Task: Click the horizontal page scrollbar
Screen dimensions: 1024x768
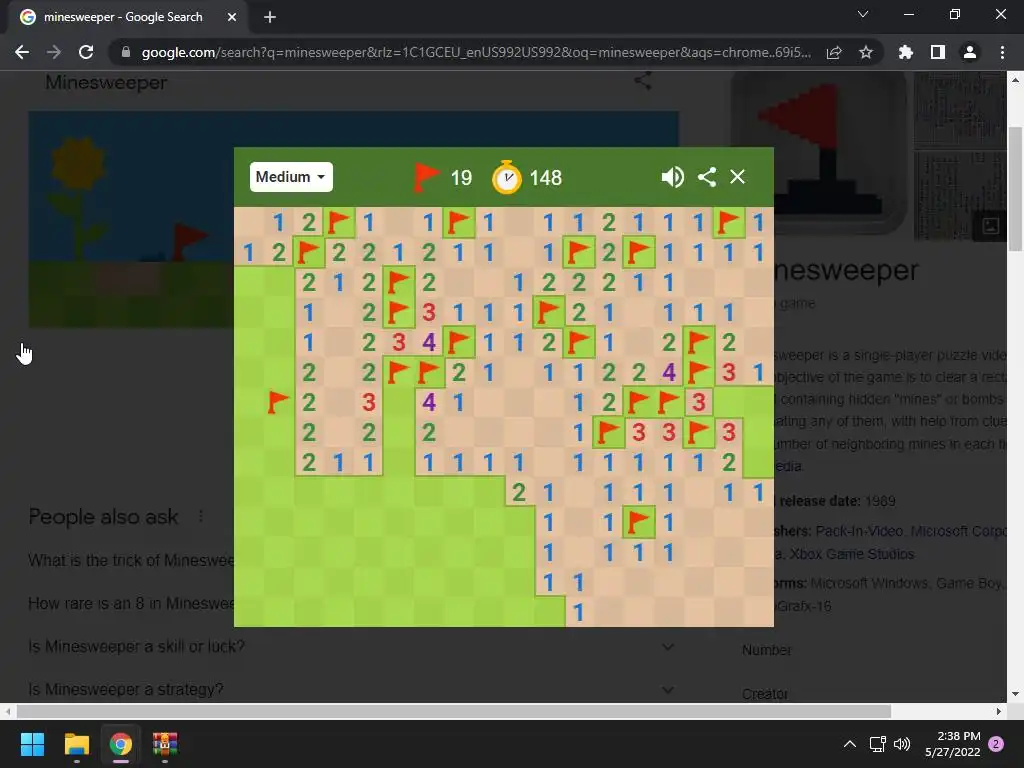Action: pos(454,711)
